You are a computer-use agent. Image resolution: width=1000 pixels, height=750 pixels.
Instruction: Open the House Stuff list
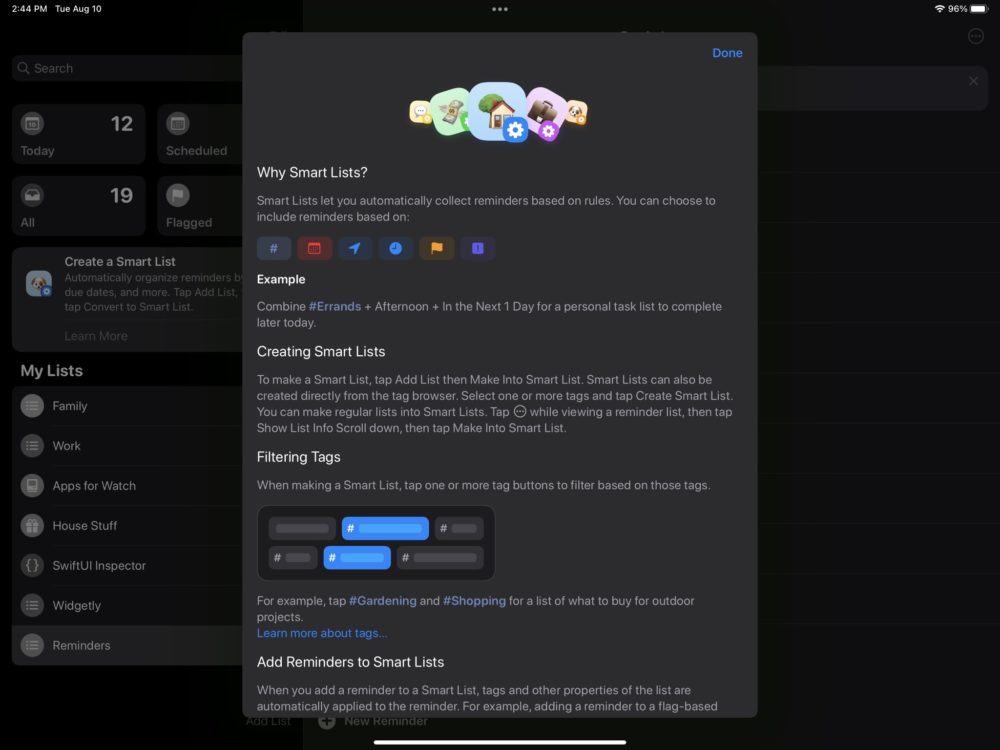(85, 526)
